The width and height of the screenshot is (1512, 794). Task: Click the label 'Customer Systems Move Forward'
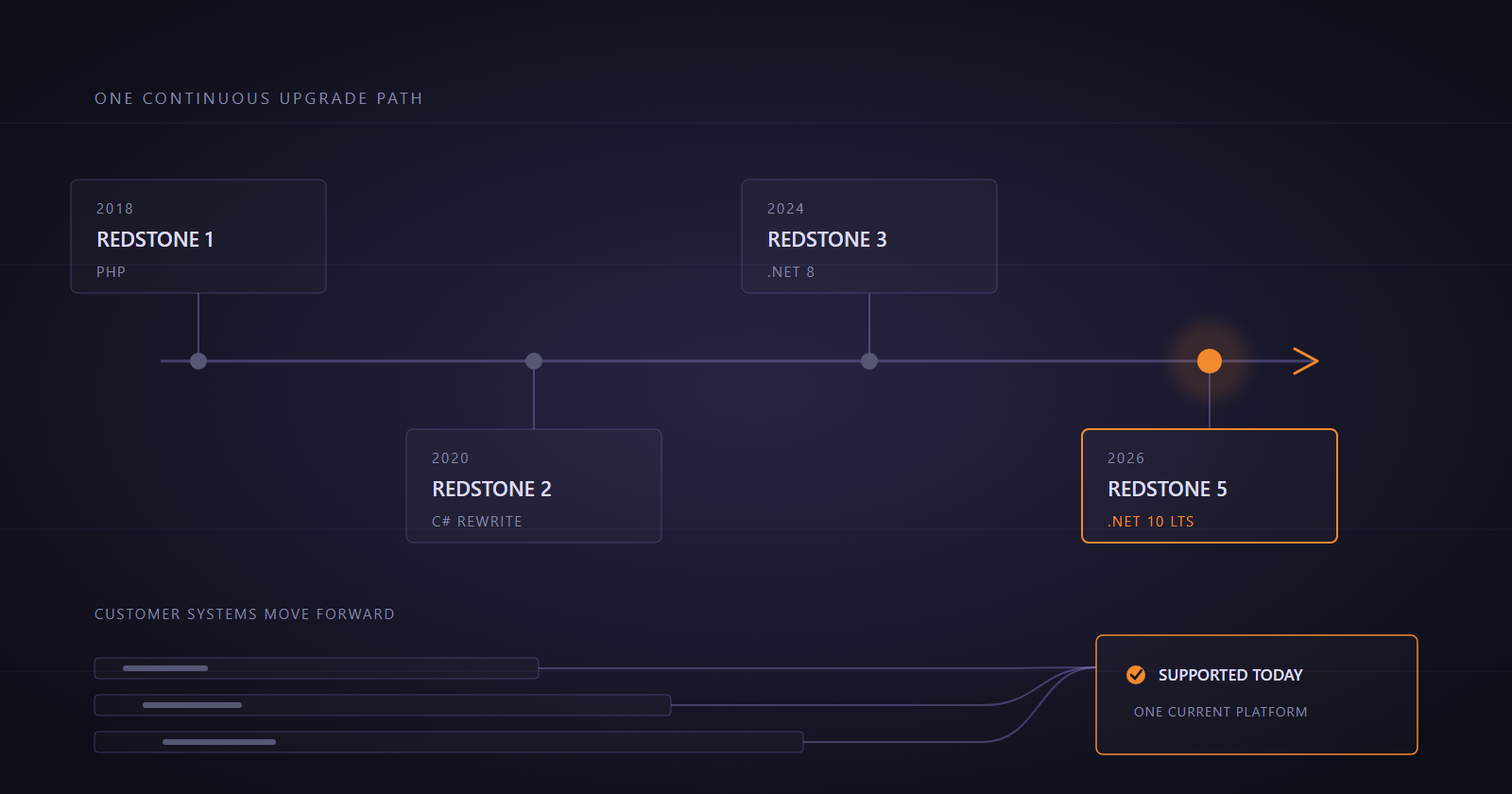[x=245, y=614]
